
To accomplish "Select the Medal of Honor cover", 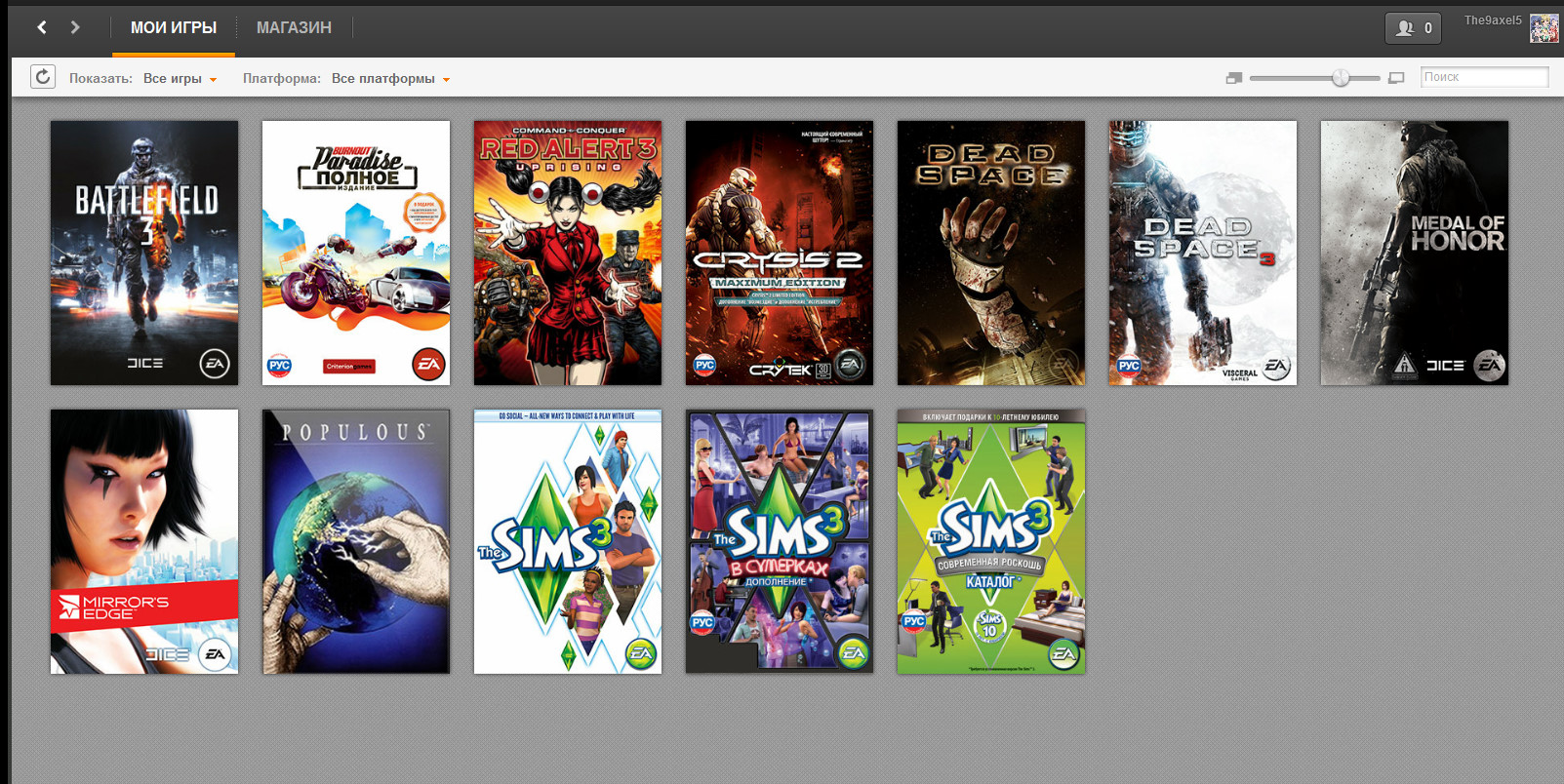I will coord(1415,253).
